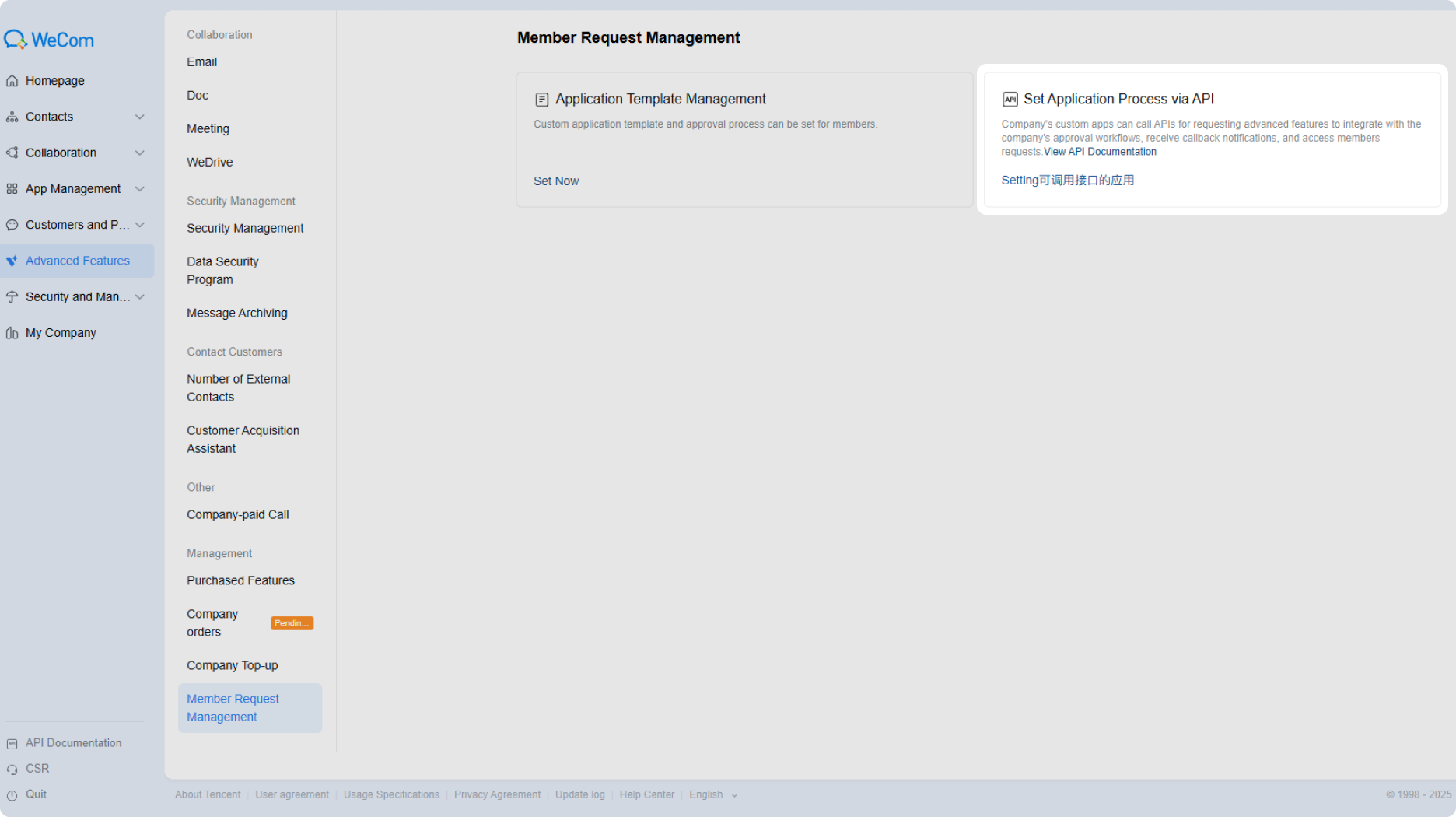The image size is (1456, 817).
Task: Click the Pending badge on Company orders
Action: pyautogui.click(x=292, y=623)
